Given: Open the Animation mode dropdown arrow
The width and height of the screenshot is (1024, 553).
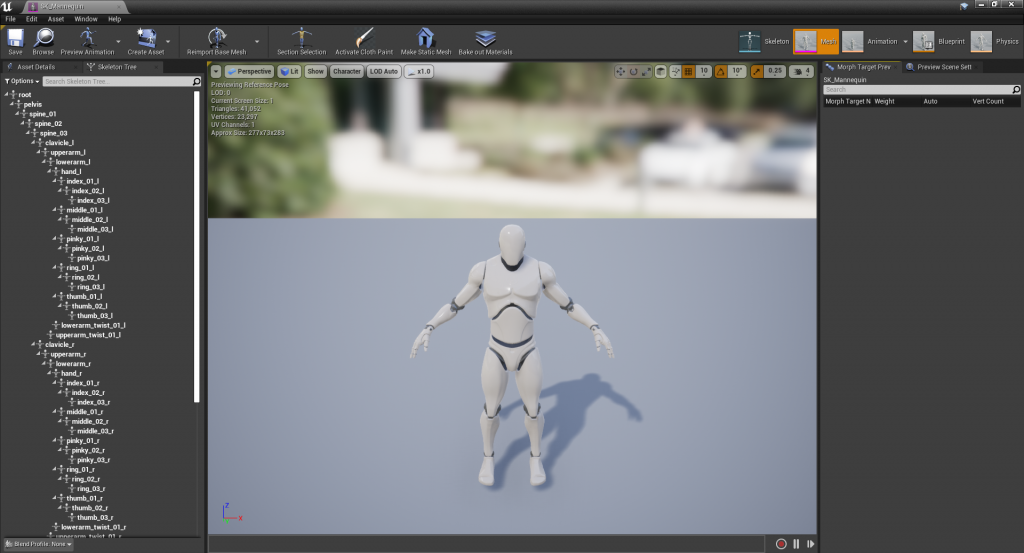Looking at the screenshot, I should tap(905, 41).
